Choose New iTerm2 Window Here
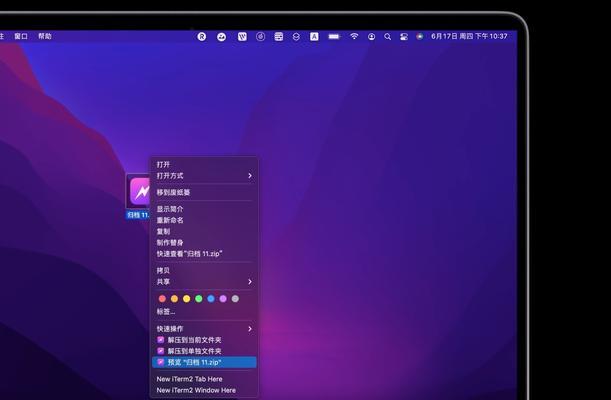The image size is (611, 400). point(204,390)
